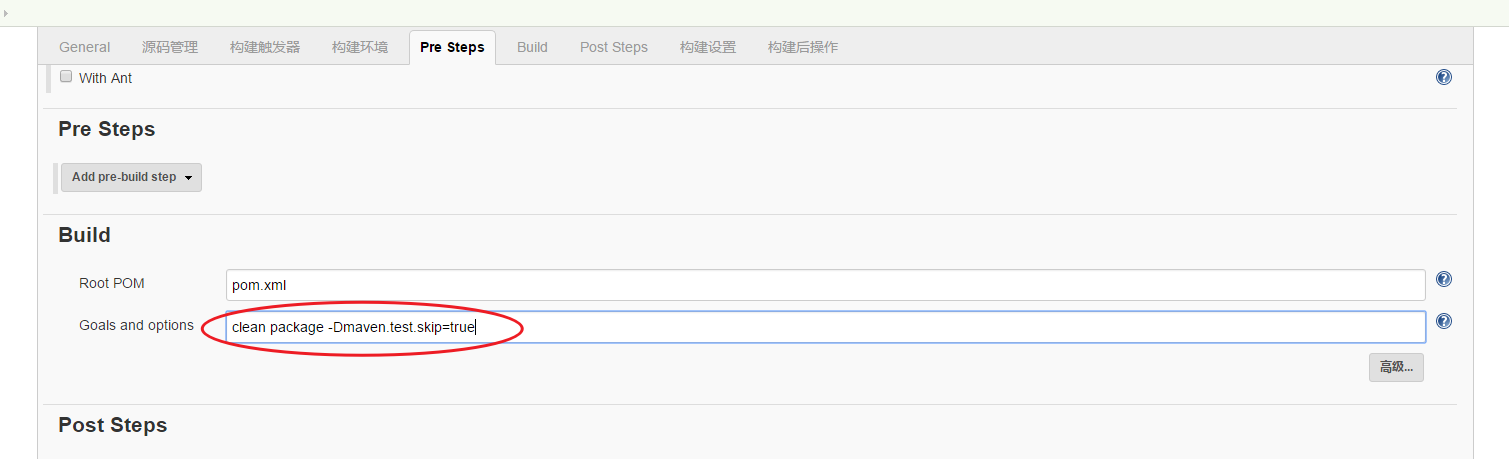Screen dimensions: 1509x459
Task: Click the small arrow at the page's top-left
Action: (6, 13)
